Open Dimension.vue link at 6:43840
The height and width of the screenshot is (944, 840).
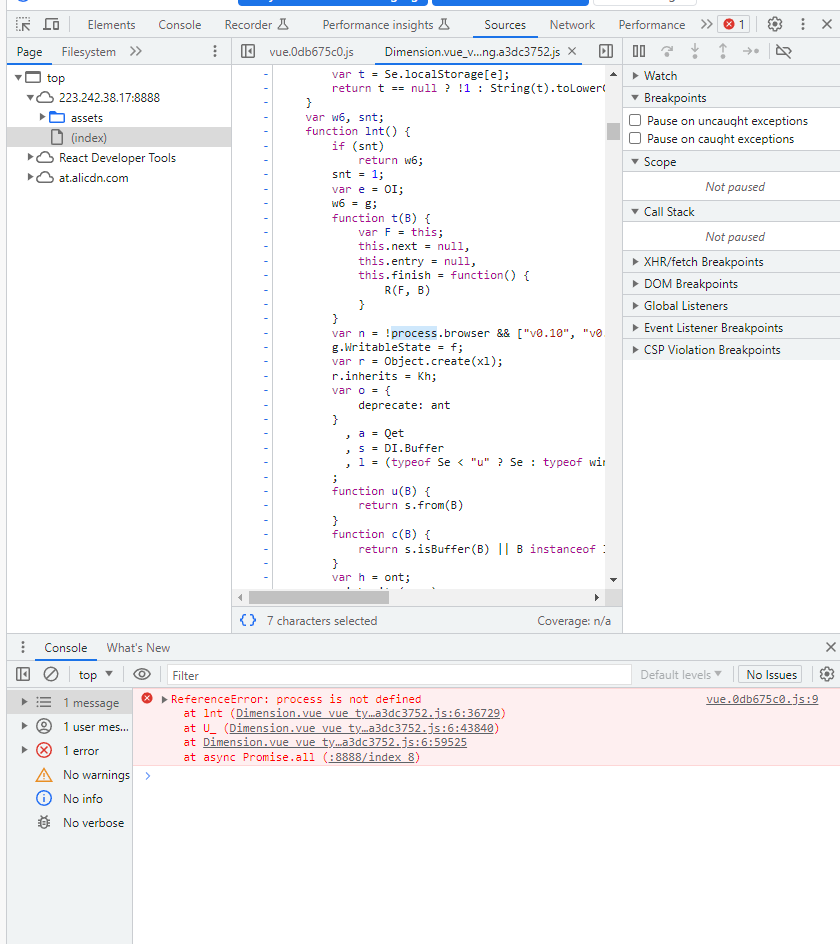361,728
